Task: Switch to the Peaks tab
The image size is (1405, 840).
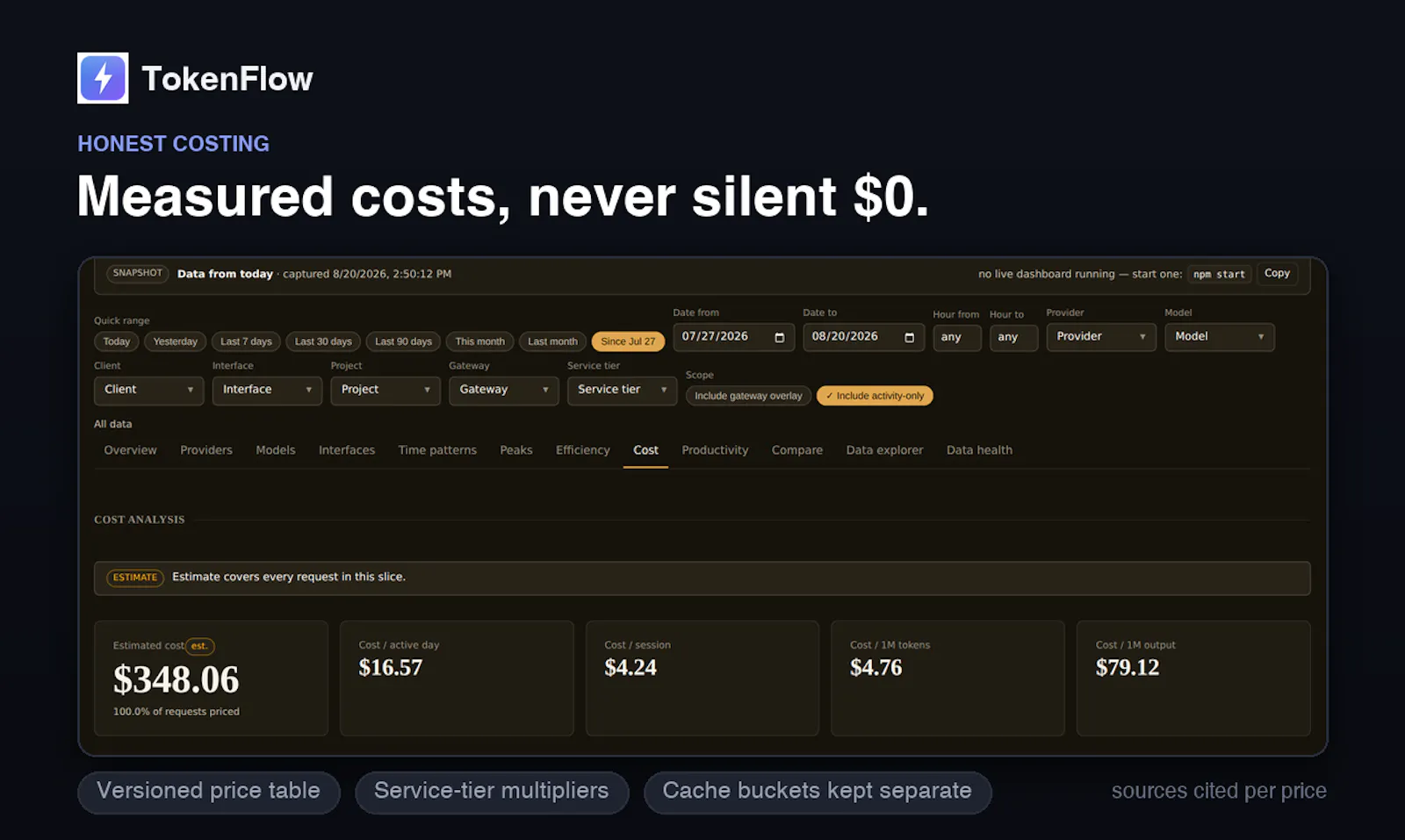Action: [516, 450]
